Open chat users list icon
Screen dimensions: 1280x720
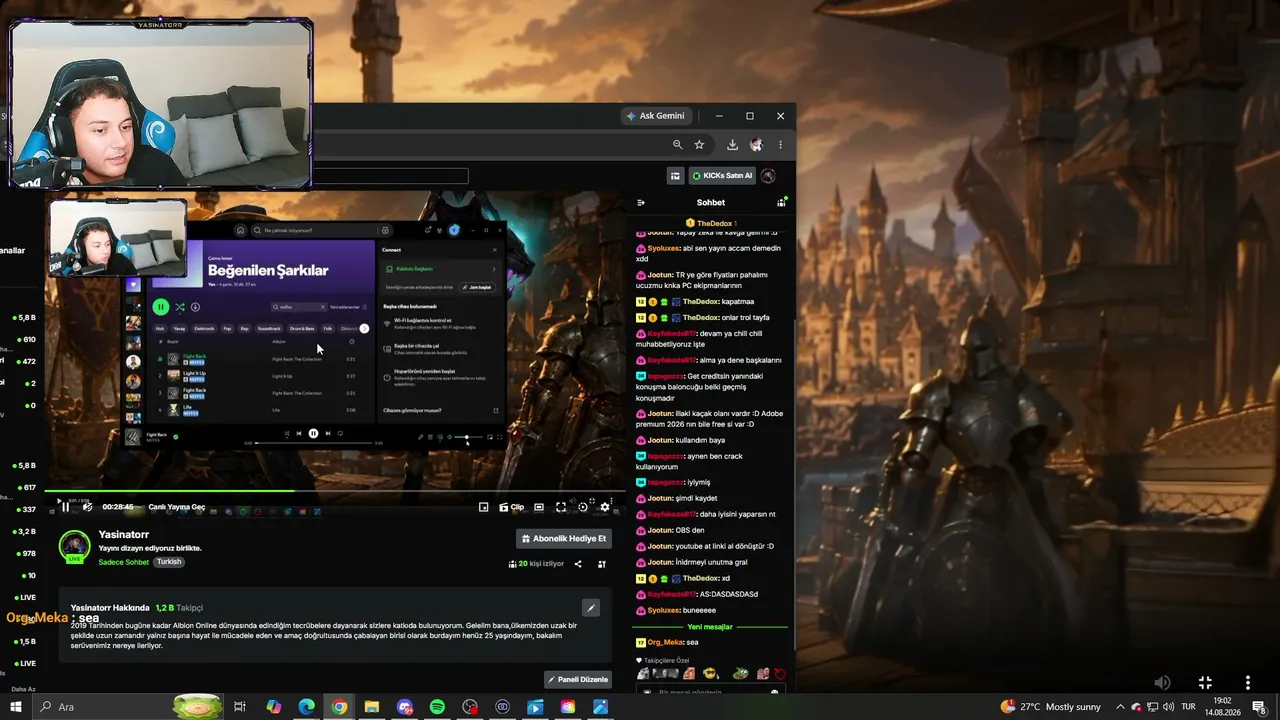(x=781, y=202)
